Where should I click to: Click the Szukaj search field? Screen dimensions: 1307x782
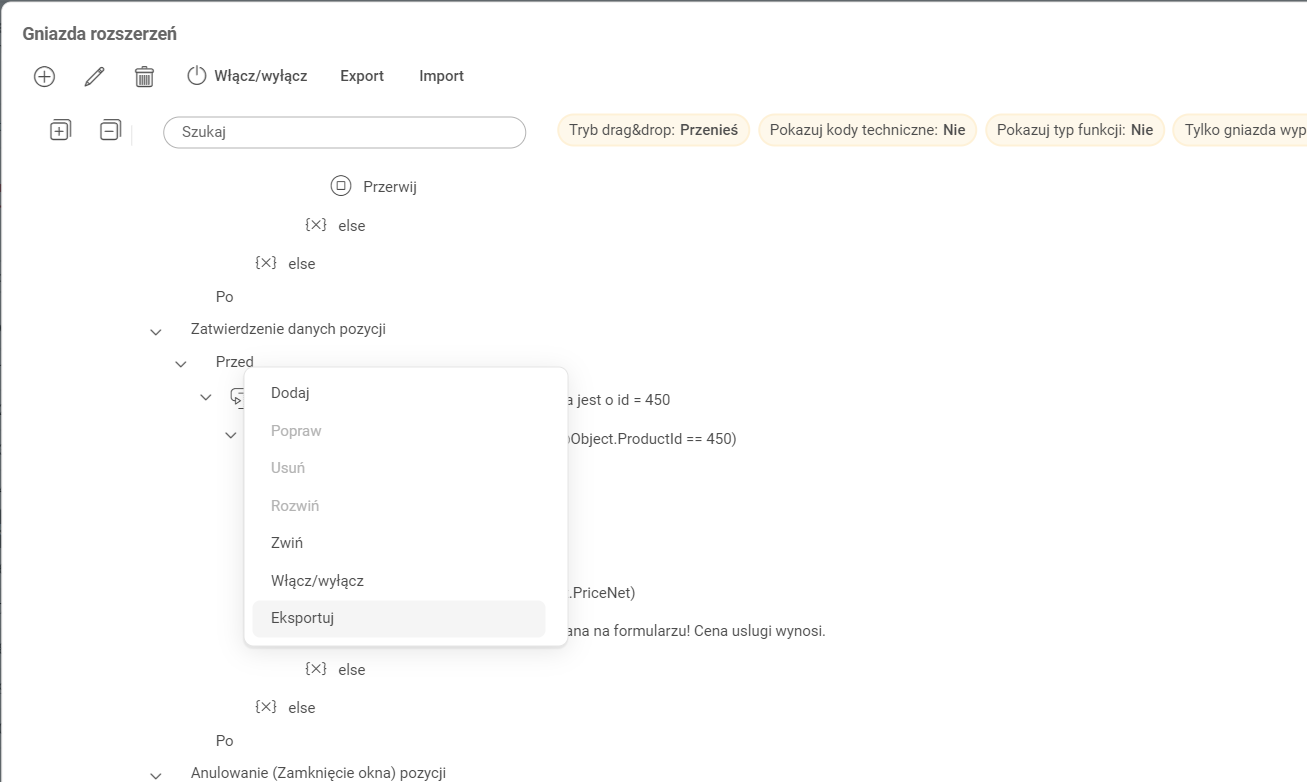344,132
